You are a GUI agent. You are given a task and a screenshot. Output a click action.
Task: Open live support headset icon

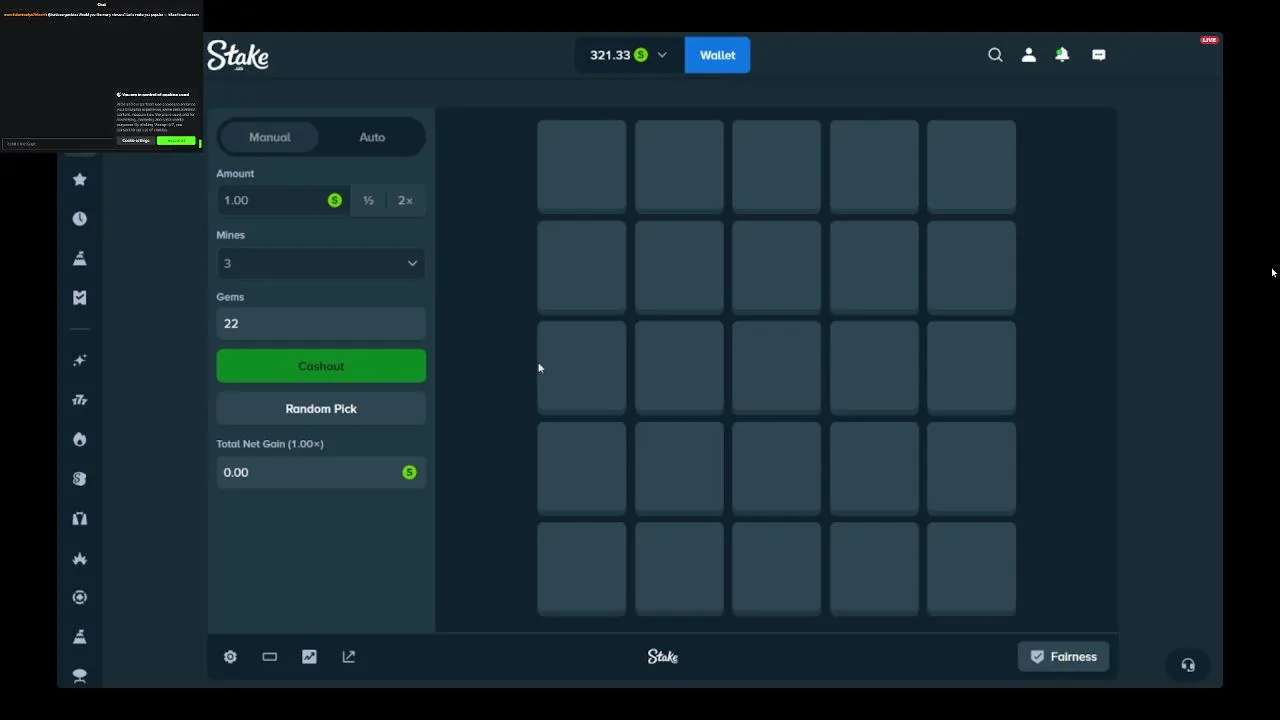(1188, 665)
